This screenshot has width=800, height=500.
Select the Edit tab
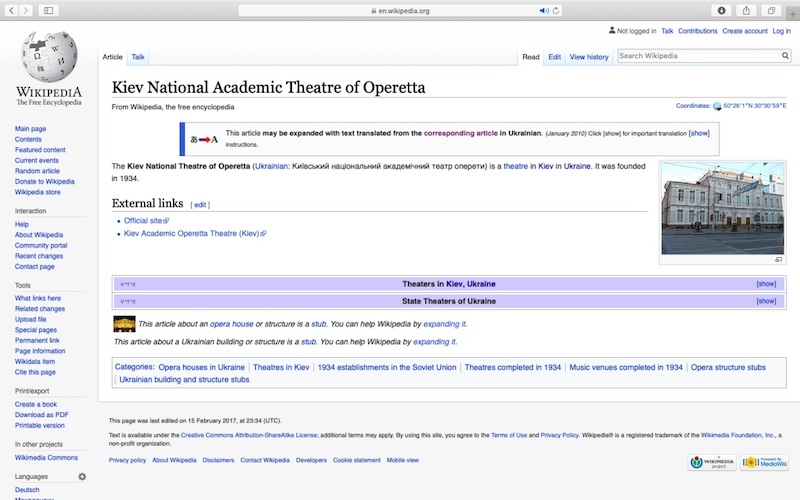pyautogui.click(x=555, y=57)
